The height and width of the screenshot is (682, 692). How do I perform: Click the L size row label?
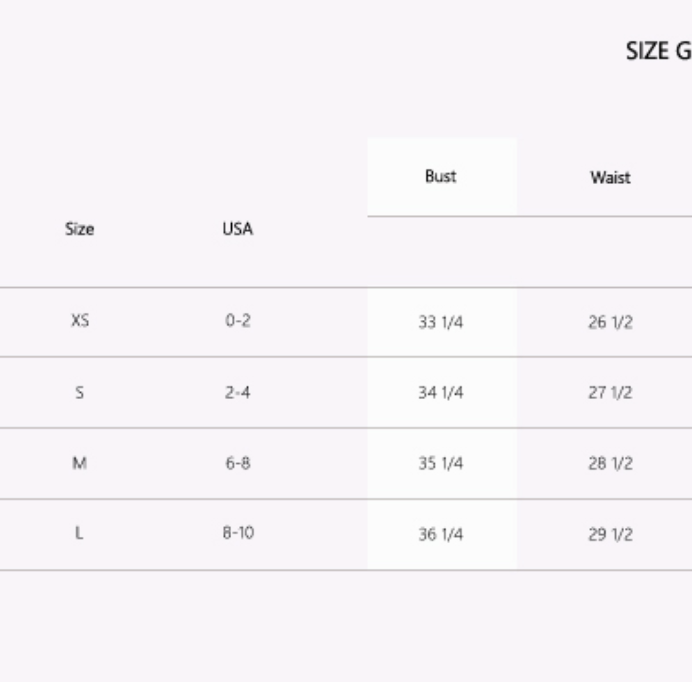pyautogui.click(x=79, y=533)
